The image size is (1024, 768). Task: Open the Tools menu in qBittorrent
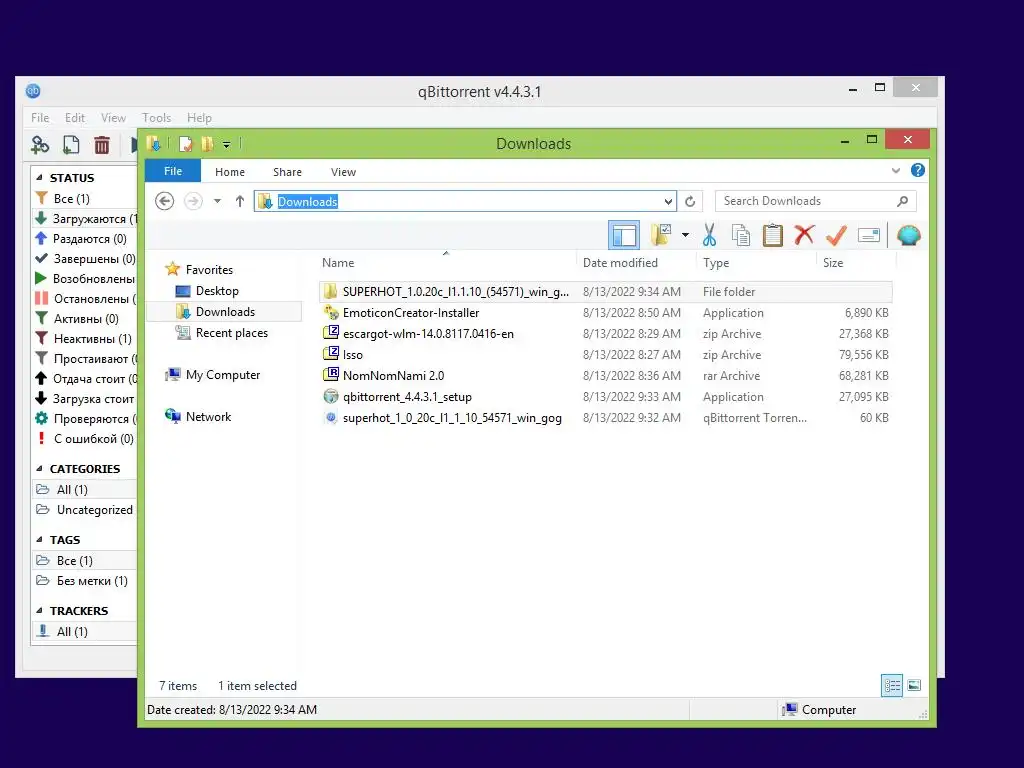click(x=156, y=118)
